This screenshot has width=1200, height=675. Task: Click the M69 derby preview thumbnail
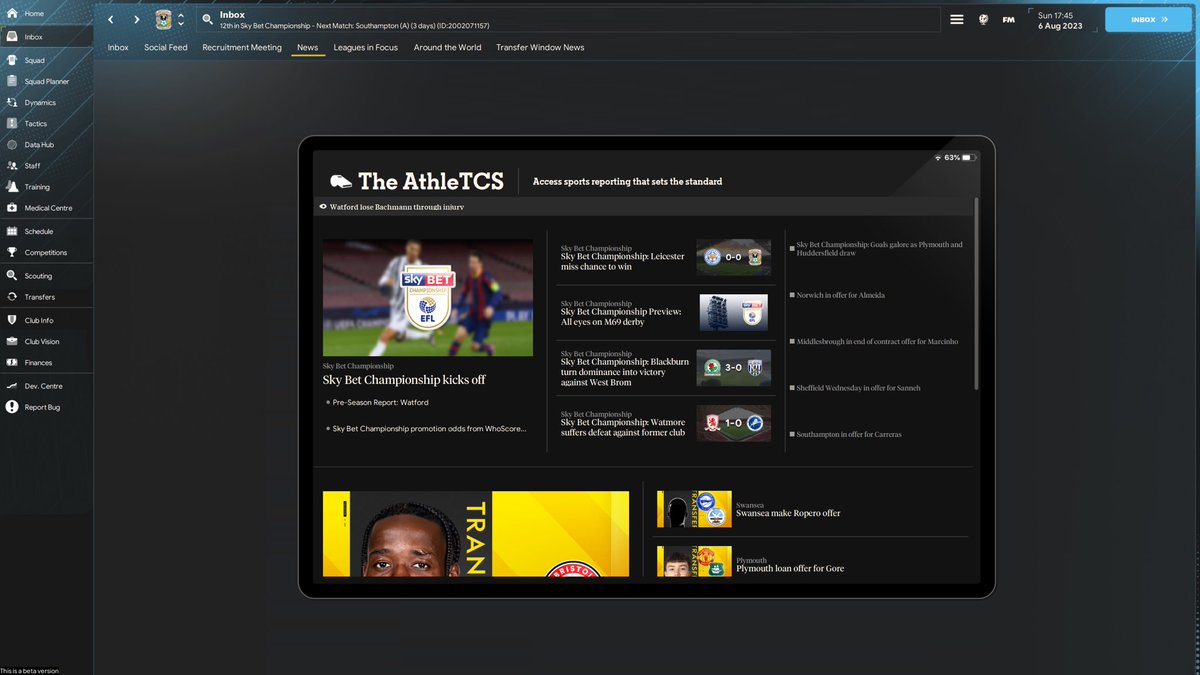tap(734, 312)
